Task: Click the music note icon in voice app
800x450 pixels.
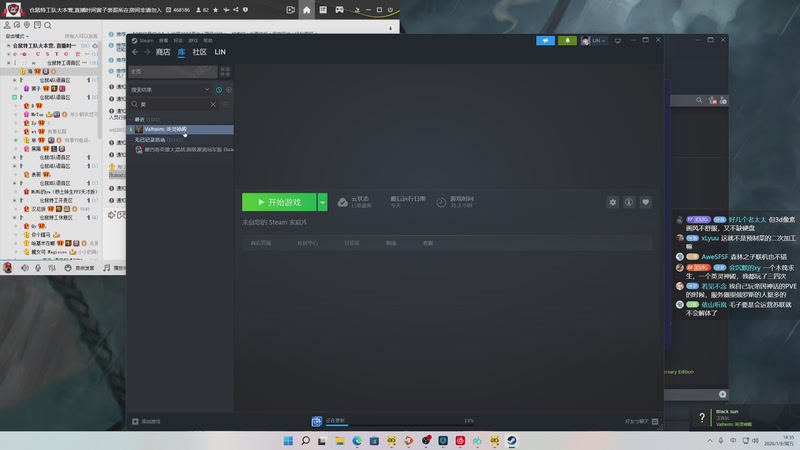Action: click(x=107, y=268)
